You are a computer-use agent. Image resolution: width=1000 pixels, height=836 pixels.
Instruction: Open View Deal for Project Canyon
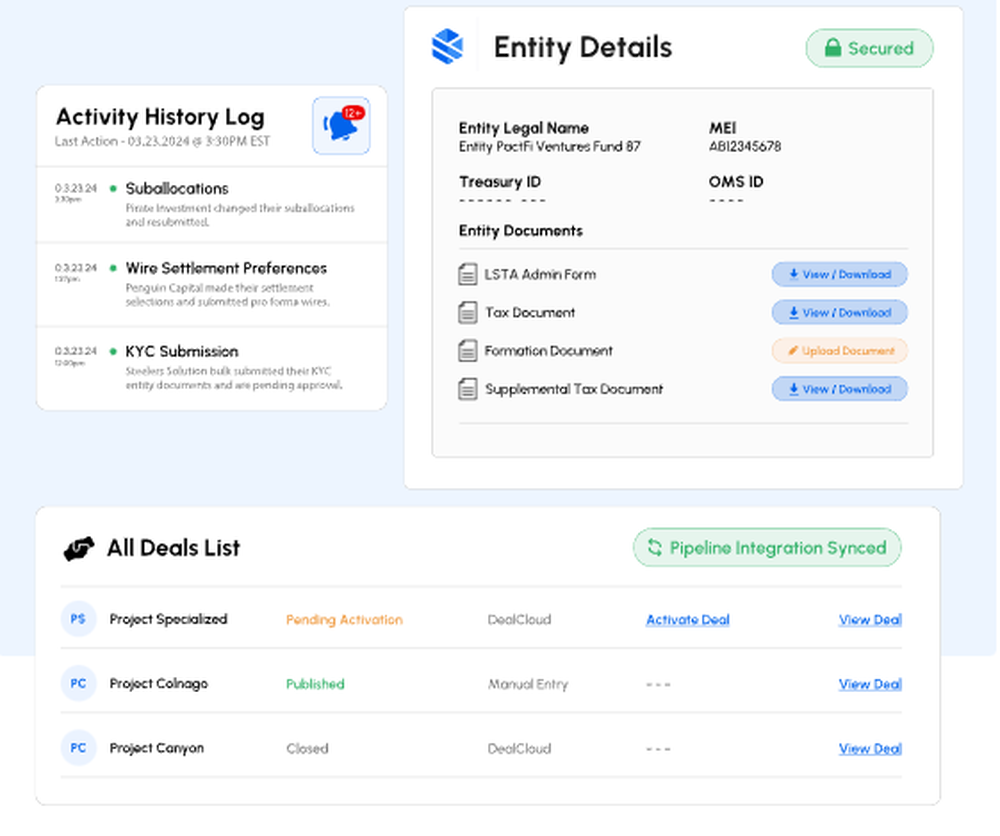point(869,747)
